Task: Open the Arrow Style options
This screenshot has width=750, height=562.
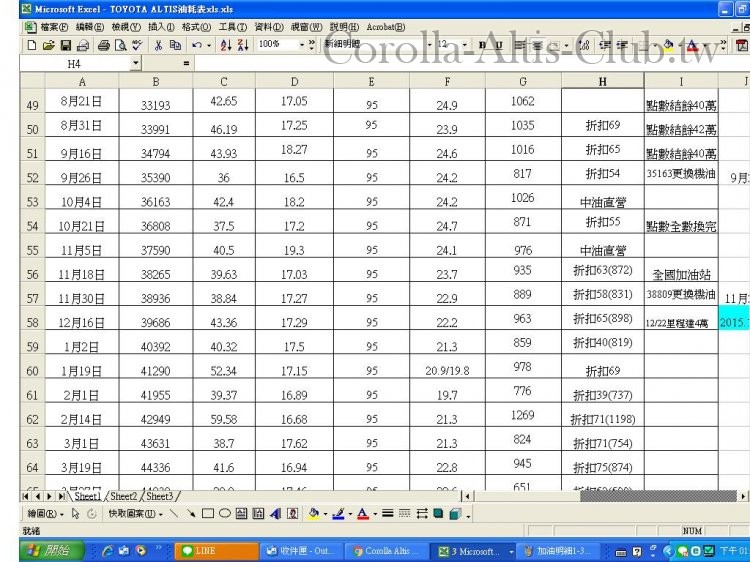Action: (421, 514)
